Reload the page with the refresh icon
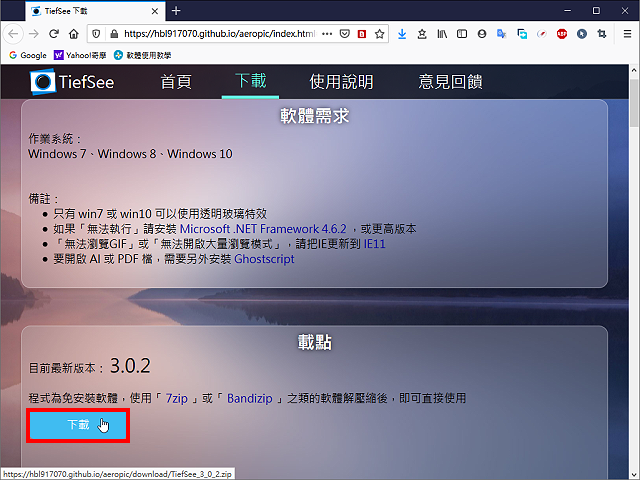 (x=54, y=34)
